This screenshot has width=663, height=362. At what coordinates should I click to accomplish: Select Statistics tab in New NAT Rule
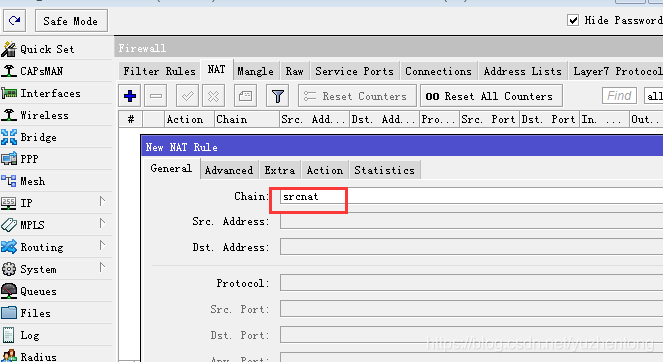pyautogui.click(x=385, y=170)
